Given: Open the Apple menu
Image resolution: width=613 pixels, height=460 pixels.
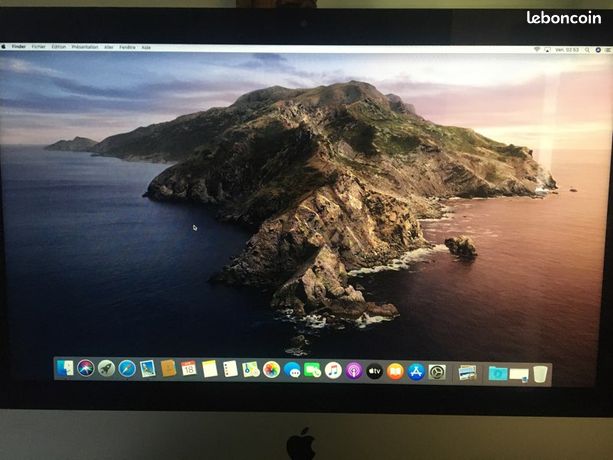Looking at the screenshot, I should coord(4,47).
